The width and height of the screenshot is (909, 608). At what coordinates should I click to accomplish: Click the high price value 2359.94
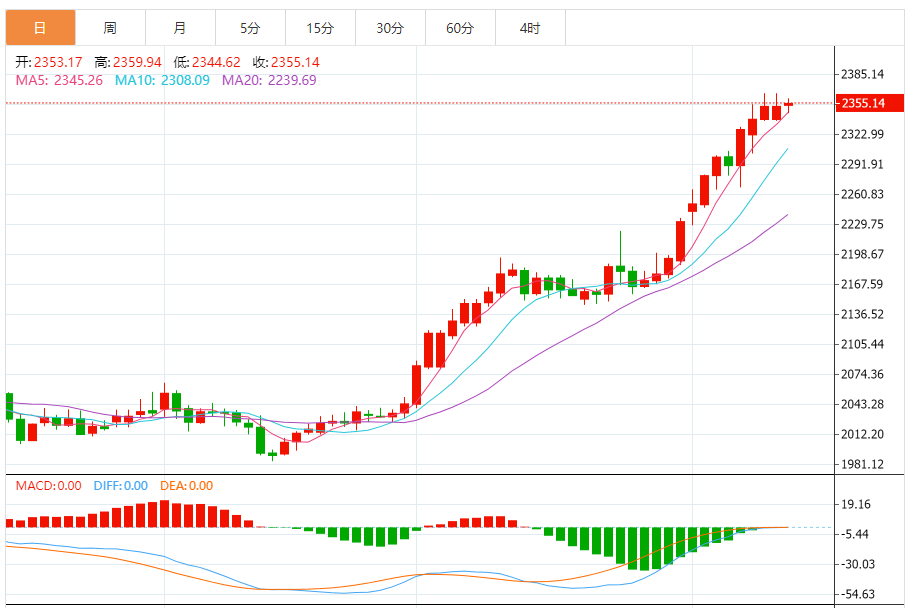[x=137, y=62]
